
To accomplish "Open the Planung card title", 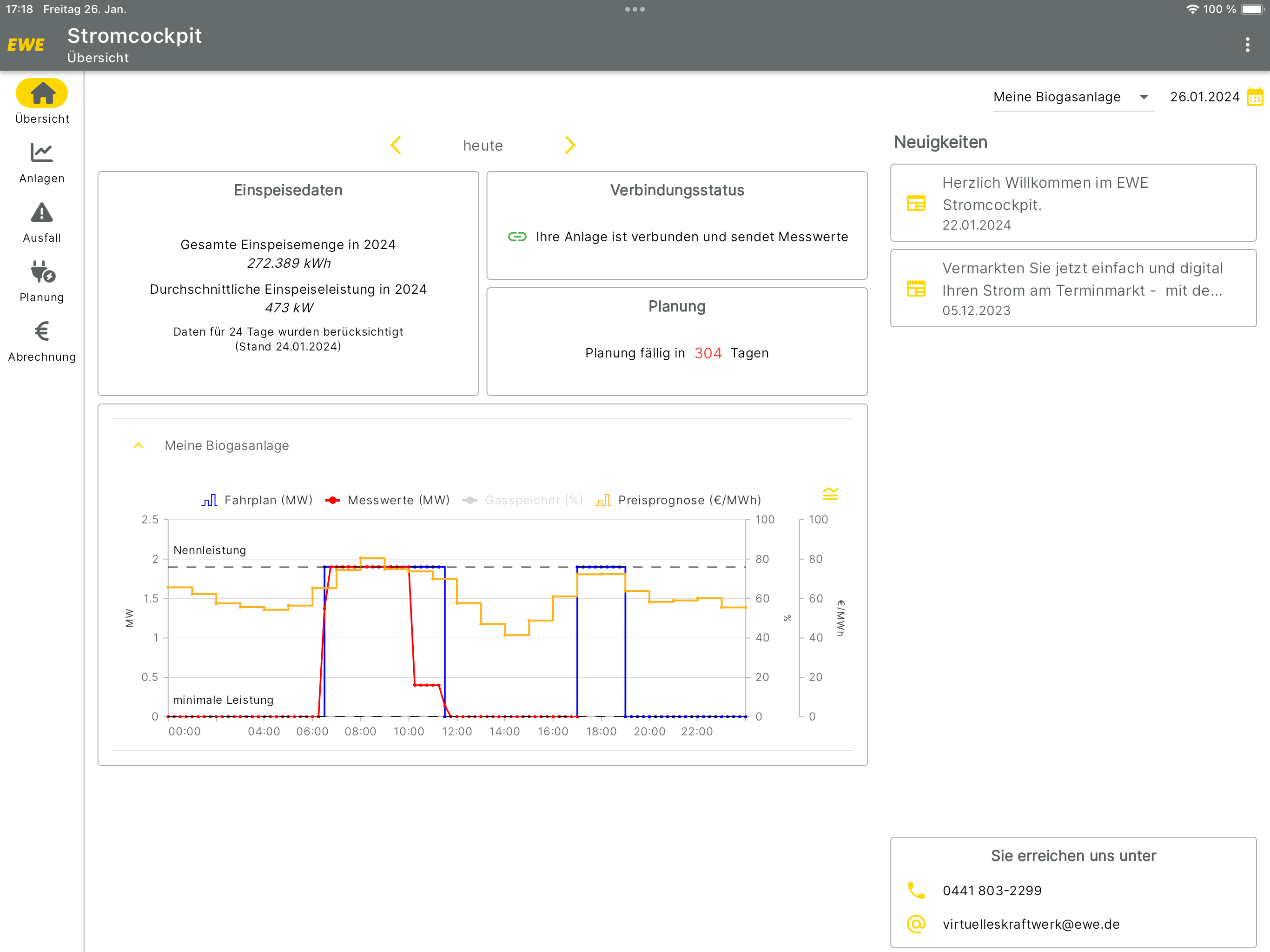I will click(x=677, y=307).
